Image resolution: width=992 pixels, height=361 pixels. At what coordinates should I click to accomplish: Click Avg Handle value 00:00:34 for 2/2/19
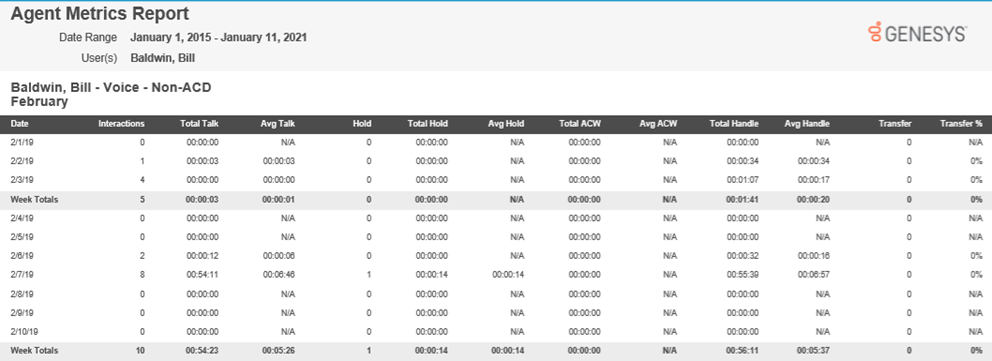[814, 161]
